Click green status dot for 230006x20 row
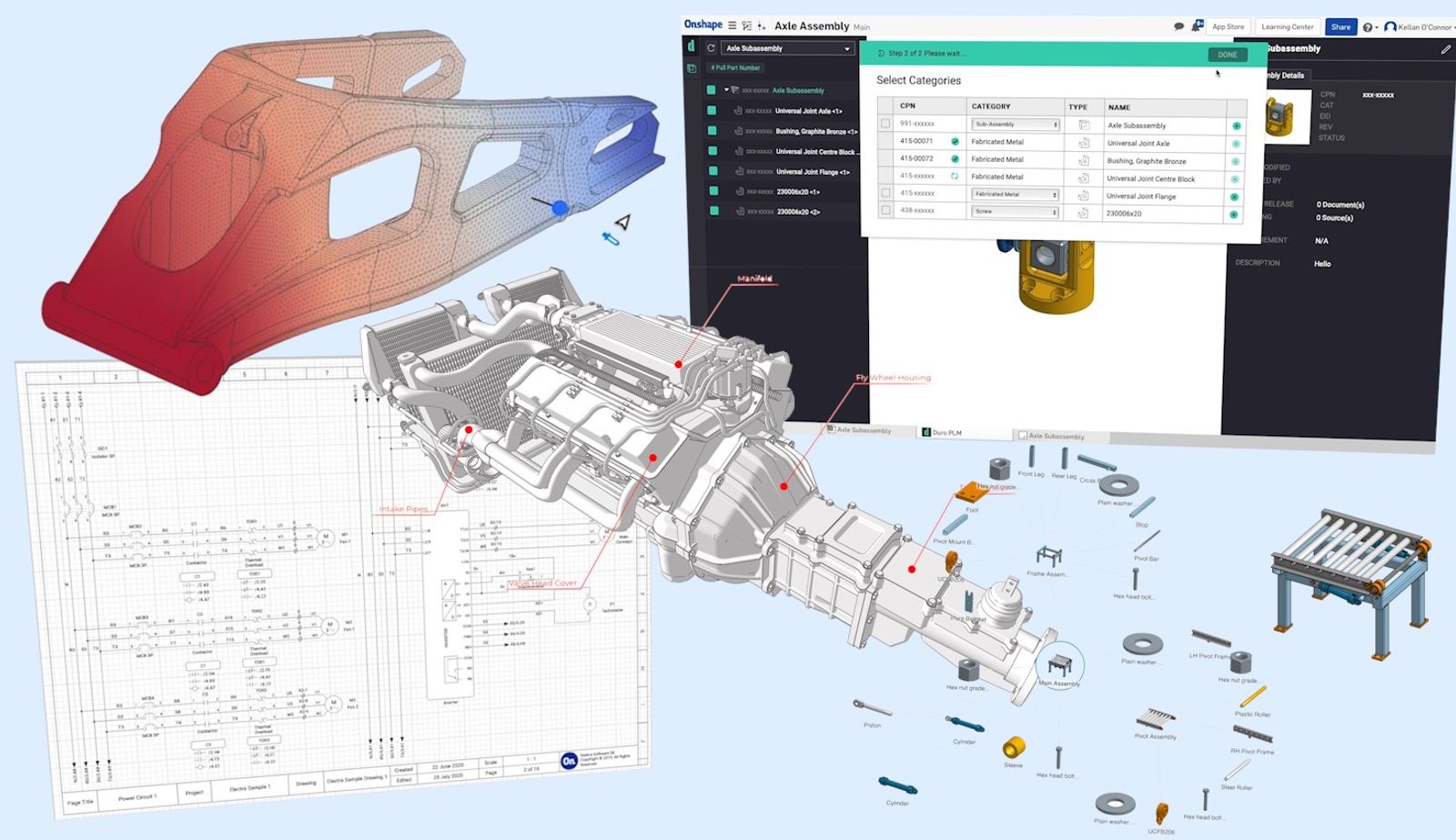This screenshot has height=840, width=1456. 1234,215
